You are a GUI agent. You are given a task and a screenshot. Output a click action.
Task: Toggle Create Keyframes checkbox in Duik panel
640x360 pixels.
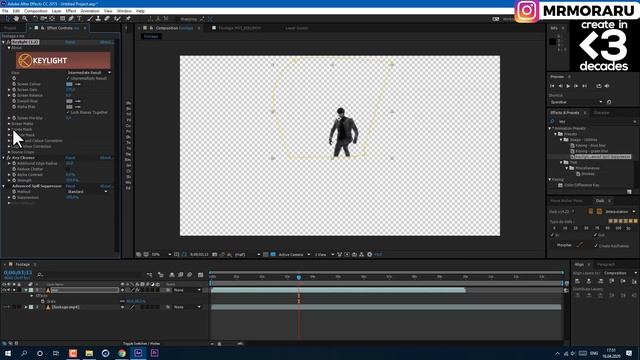click(596, 246)
